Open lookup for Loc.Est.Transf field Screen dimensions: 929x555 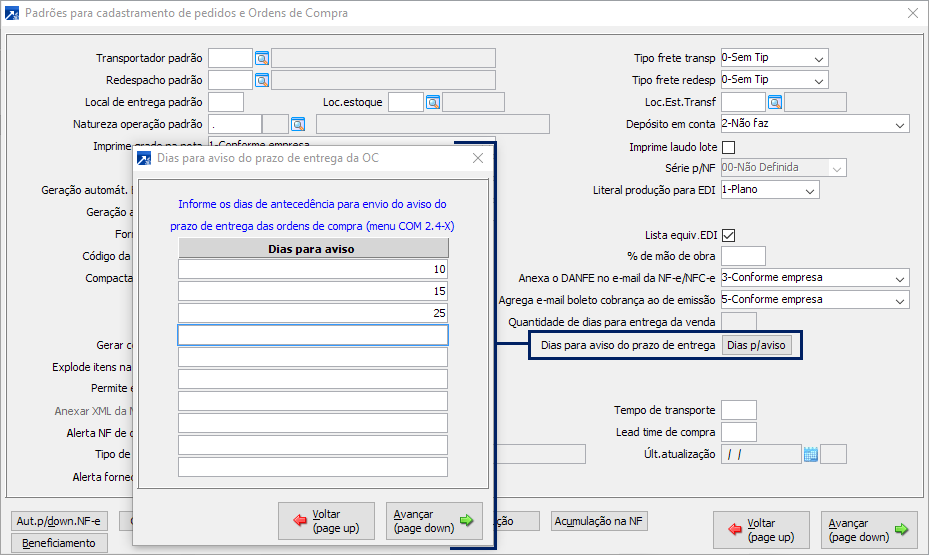pos(775,102)
